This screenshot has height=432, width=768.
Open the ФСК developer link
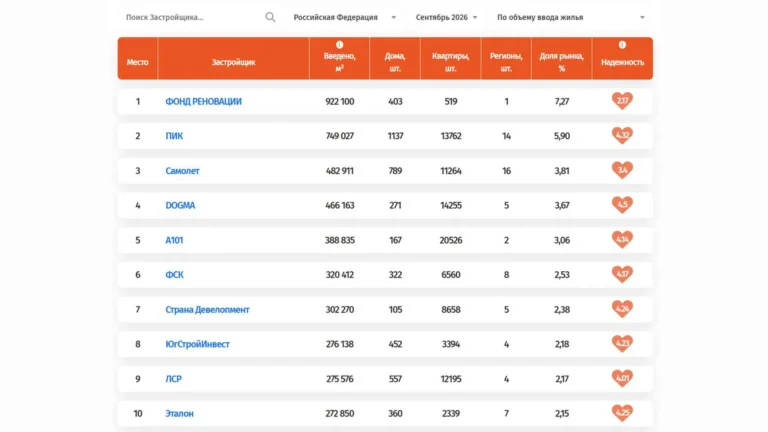click(174, 275)
